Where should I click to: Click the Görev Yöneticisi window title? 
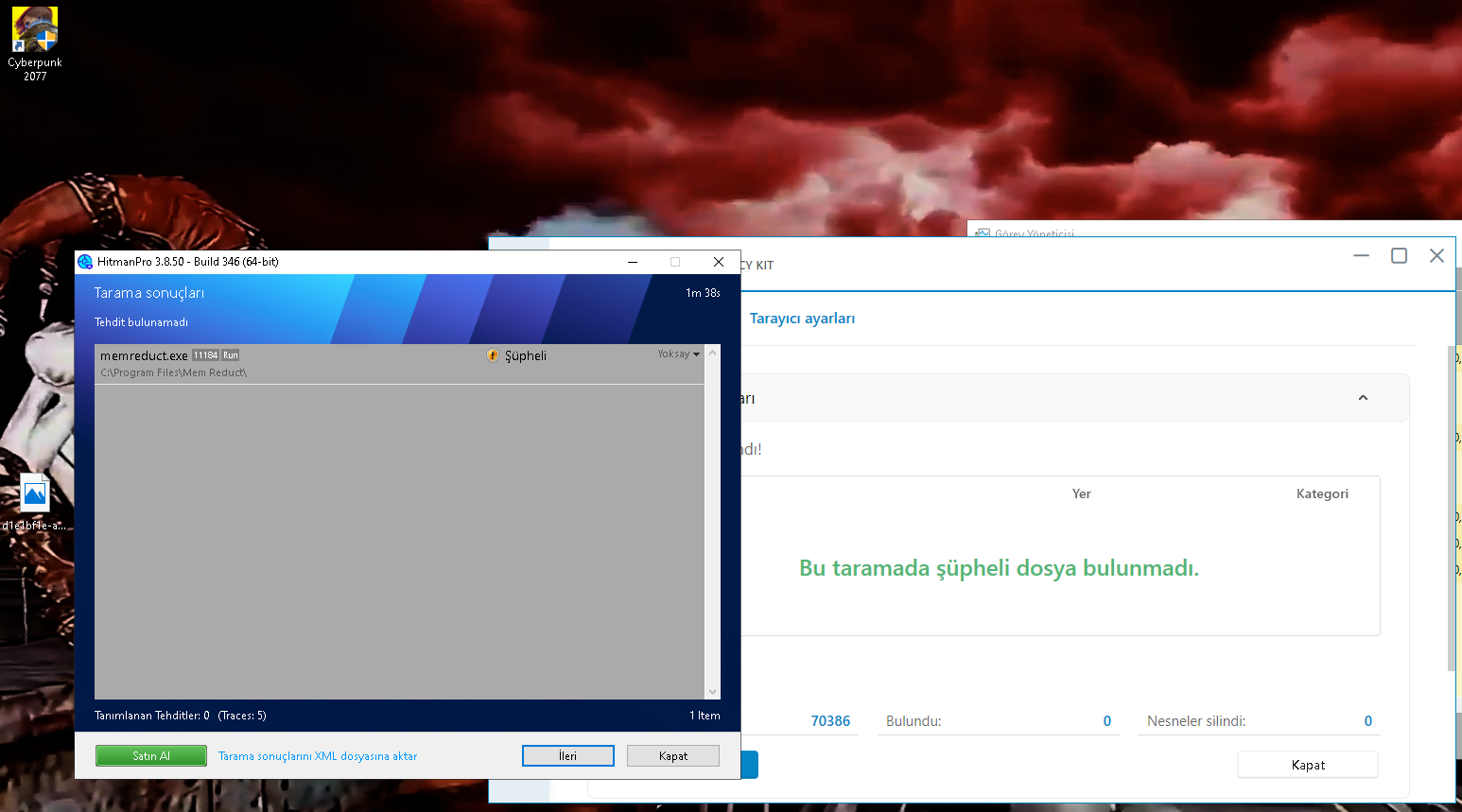point(1034,233)
